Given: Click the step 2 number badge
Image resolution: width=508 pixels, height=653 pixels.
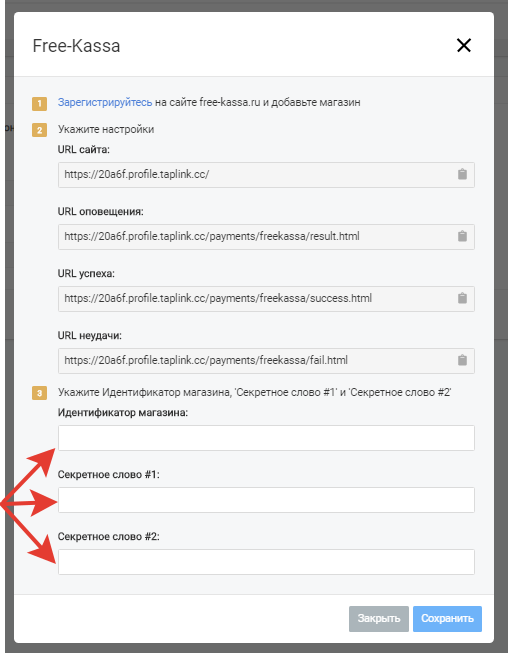Looking at the screenshot, I should point(40,130).
